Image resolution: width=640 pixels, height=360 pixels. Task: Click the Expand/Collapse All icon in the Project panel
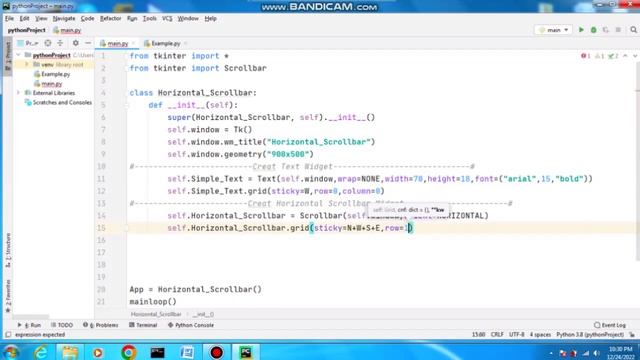pos(60,43)
